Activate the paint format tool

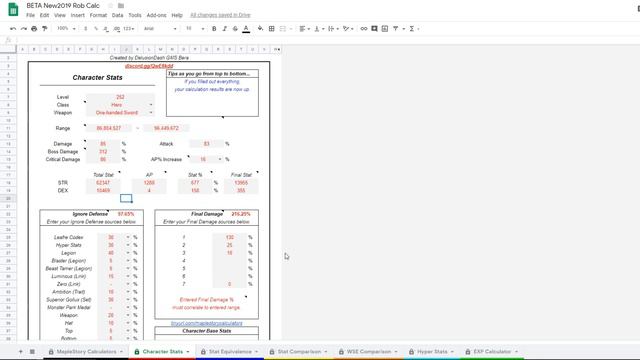tap(45, 29)
